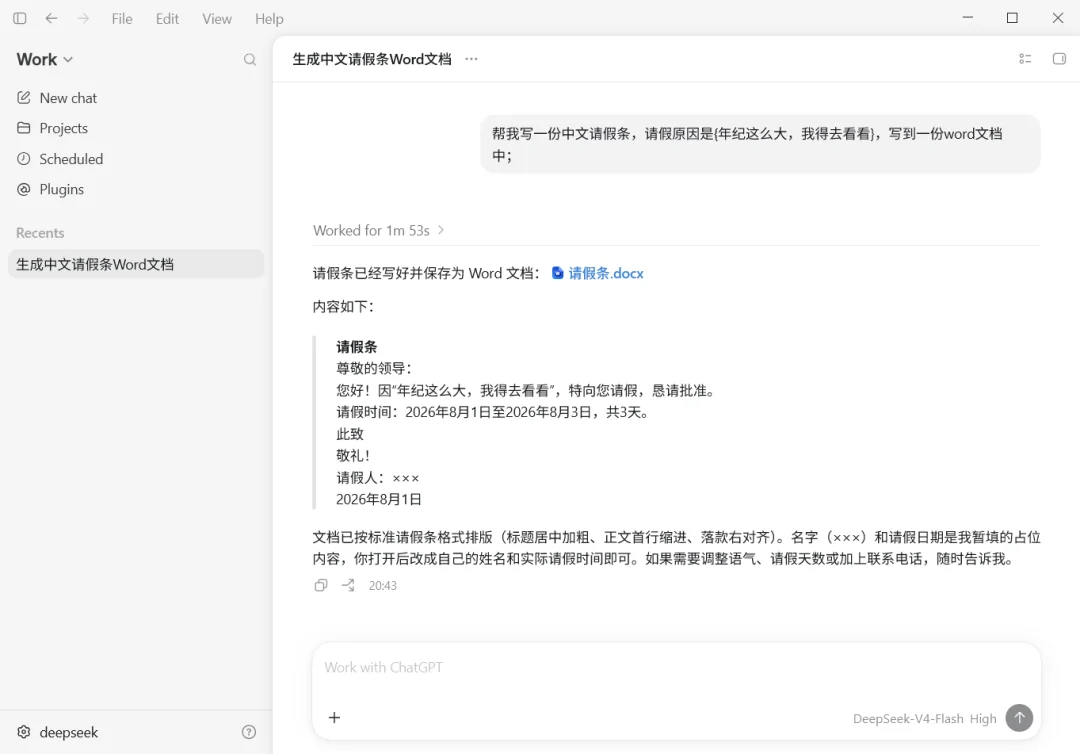Click the help question mark icon
Screen dimensions: 1080x754
(x=249, y=733)
